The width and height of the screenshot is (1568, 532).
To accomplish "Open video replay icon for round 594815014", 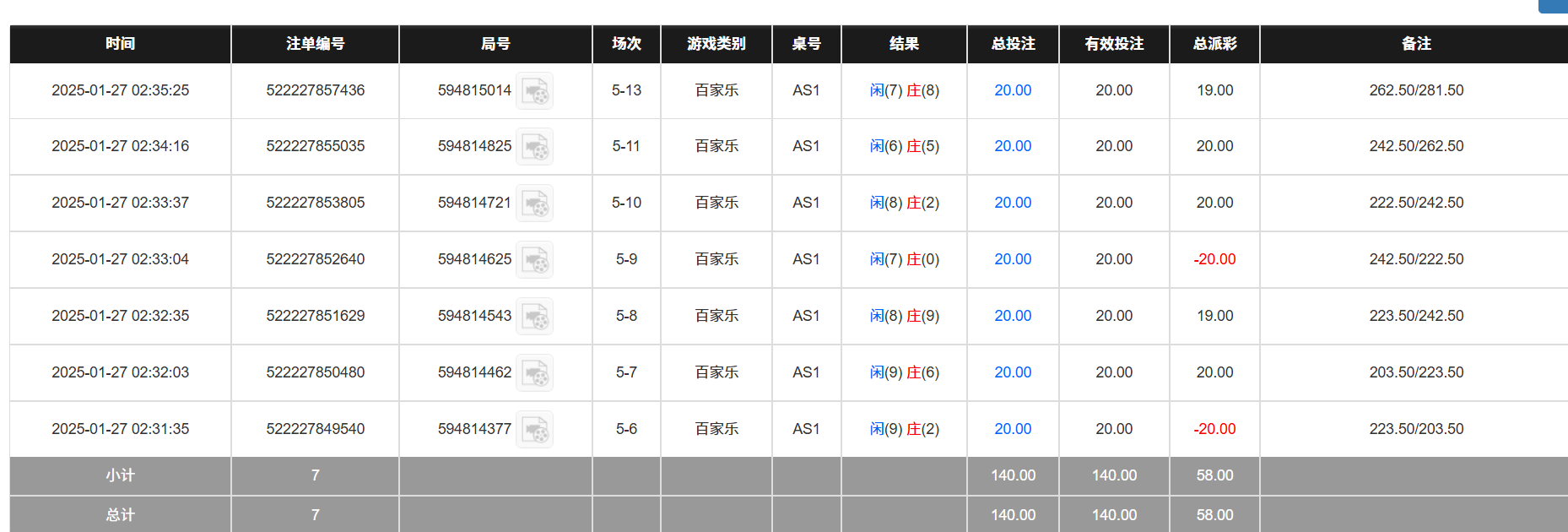I will pyautogui.click(x=534, y=91).
